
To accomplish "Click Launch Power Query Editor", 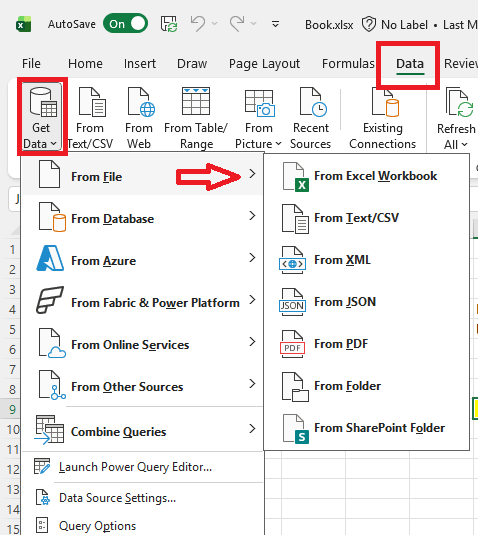I will click(x=143, y=466).
